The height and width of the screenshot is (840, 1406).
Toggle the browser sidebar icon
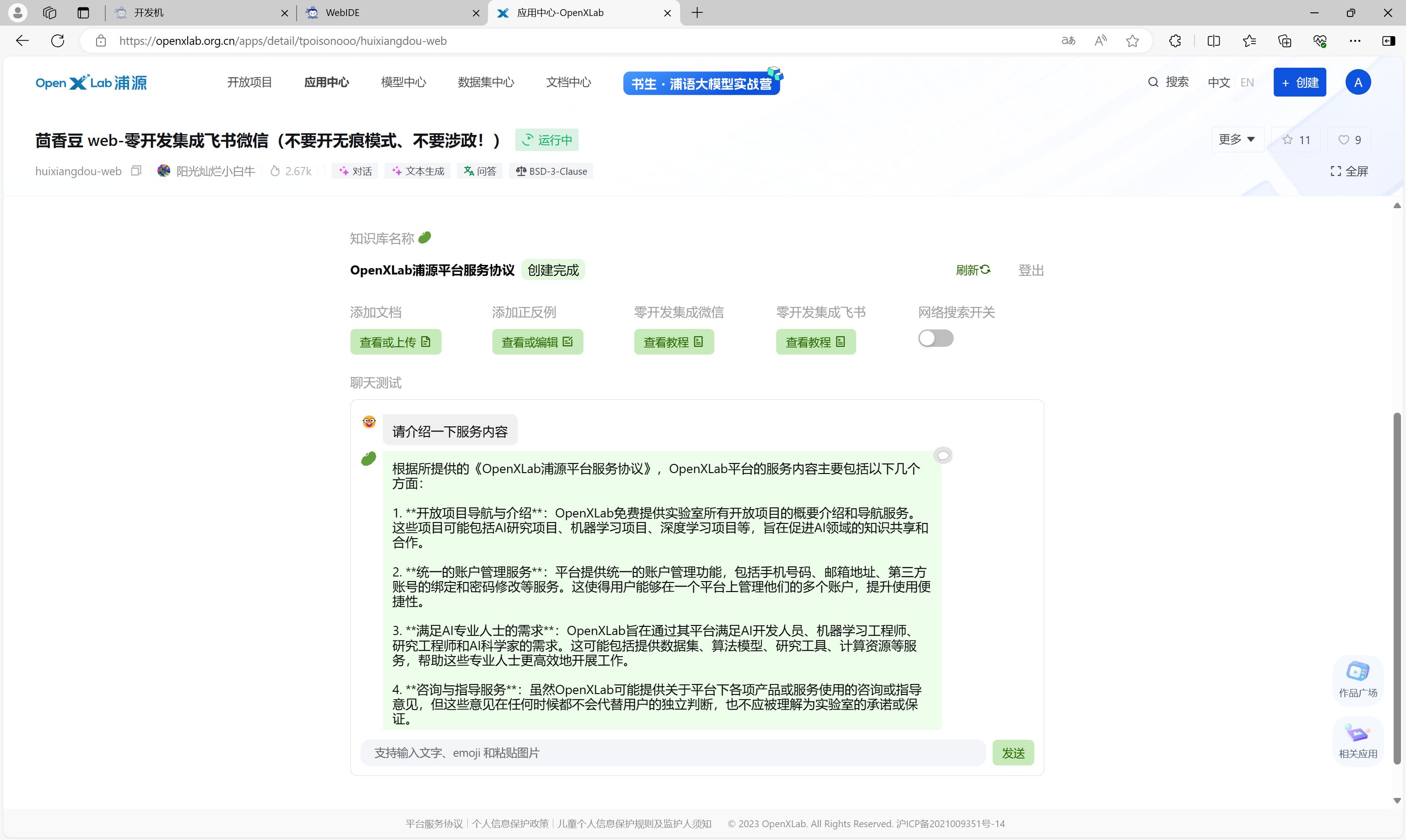(1389, 41)
